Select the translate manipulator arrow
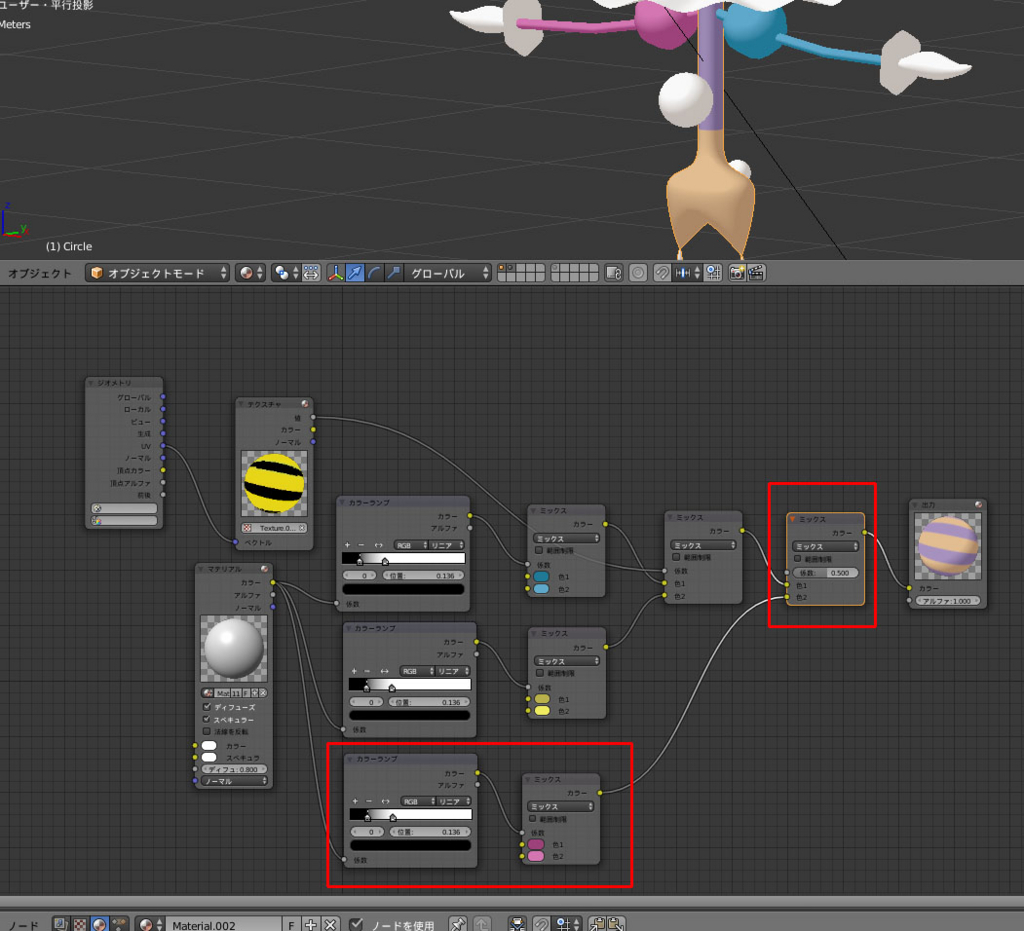 tap(355, 273)
